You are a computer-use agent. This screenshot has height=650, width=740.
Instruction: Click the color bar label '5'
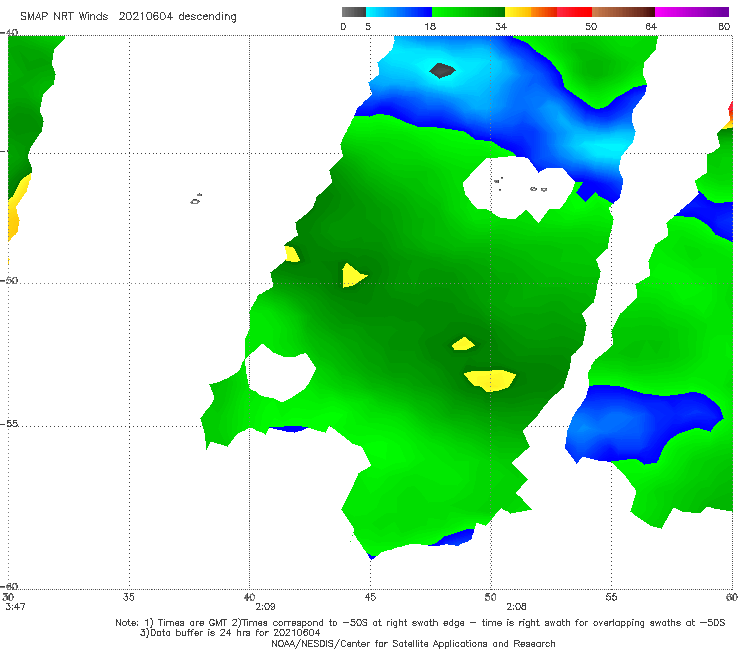368,27
